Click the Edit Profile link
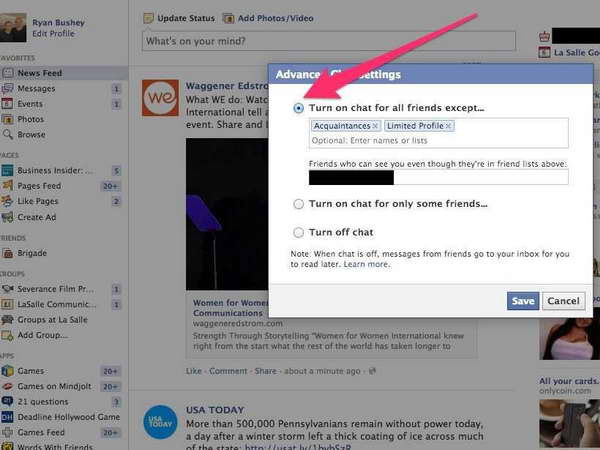This screenshot has width=600, height=450. (x=54, y=34)
